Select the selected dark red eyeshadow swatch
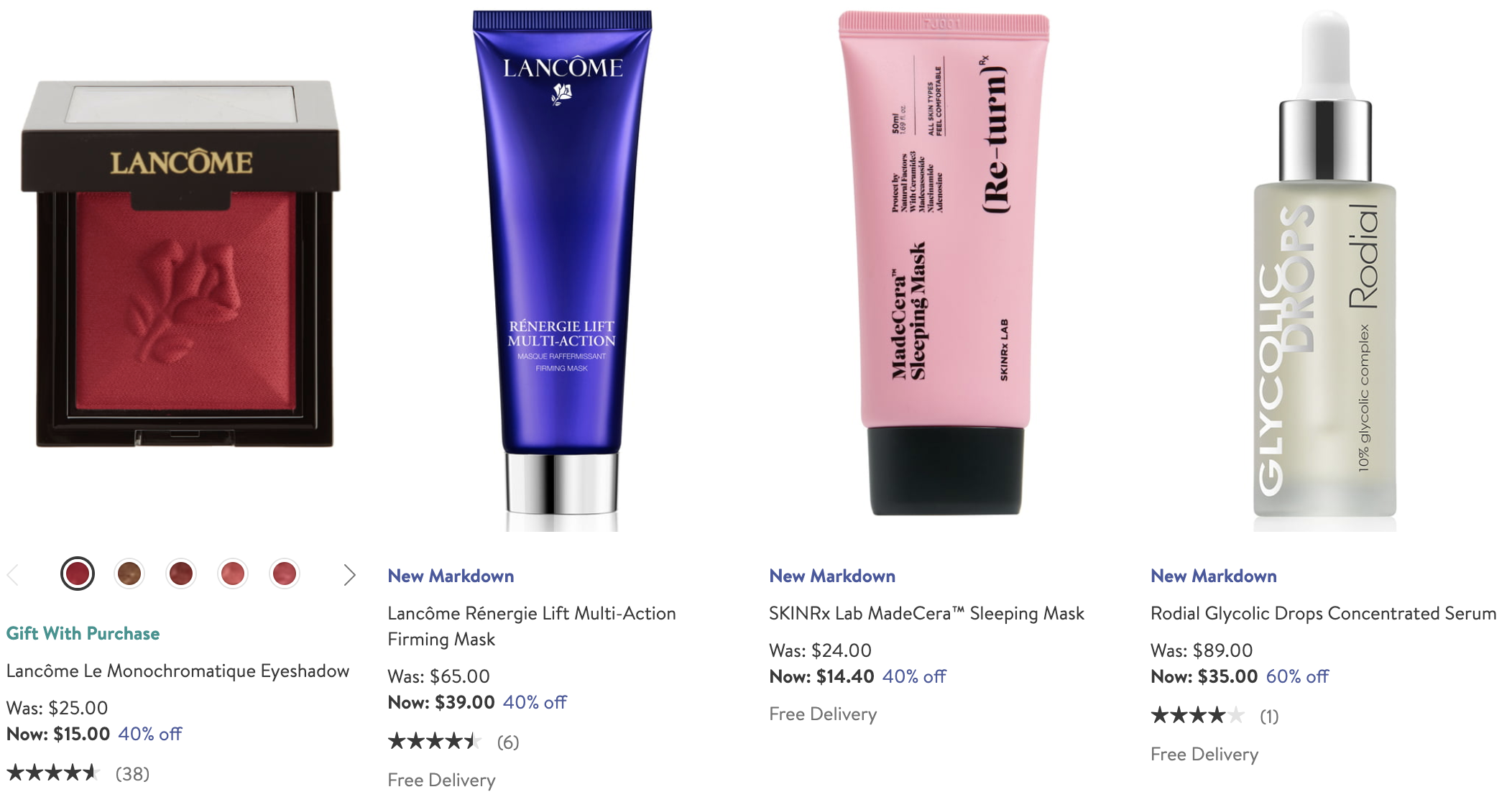This screenshot has height=792, width=1512. [78, 574]
